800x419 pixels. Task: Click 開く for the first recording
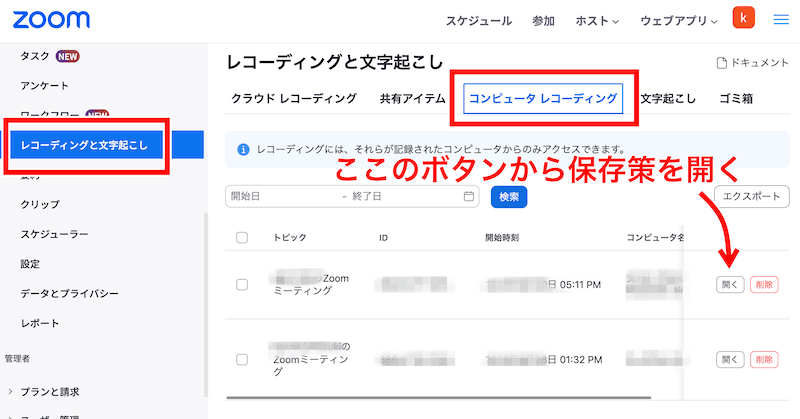(730, 285)
